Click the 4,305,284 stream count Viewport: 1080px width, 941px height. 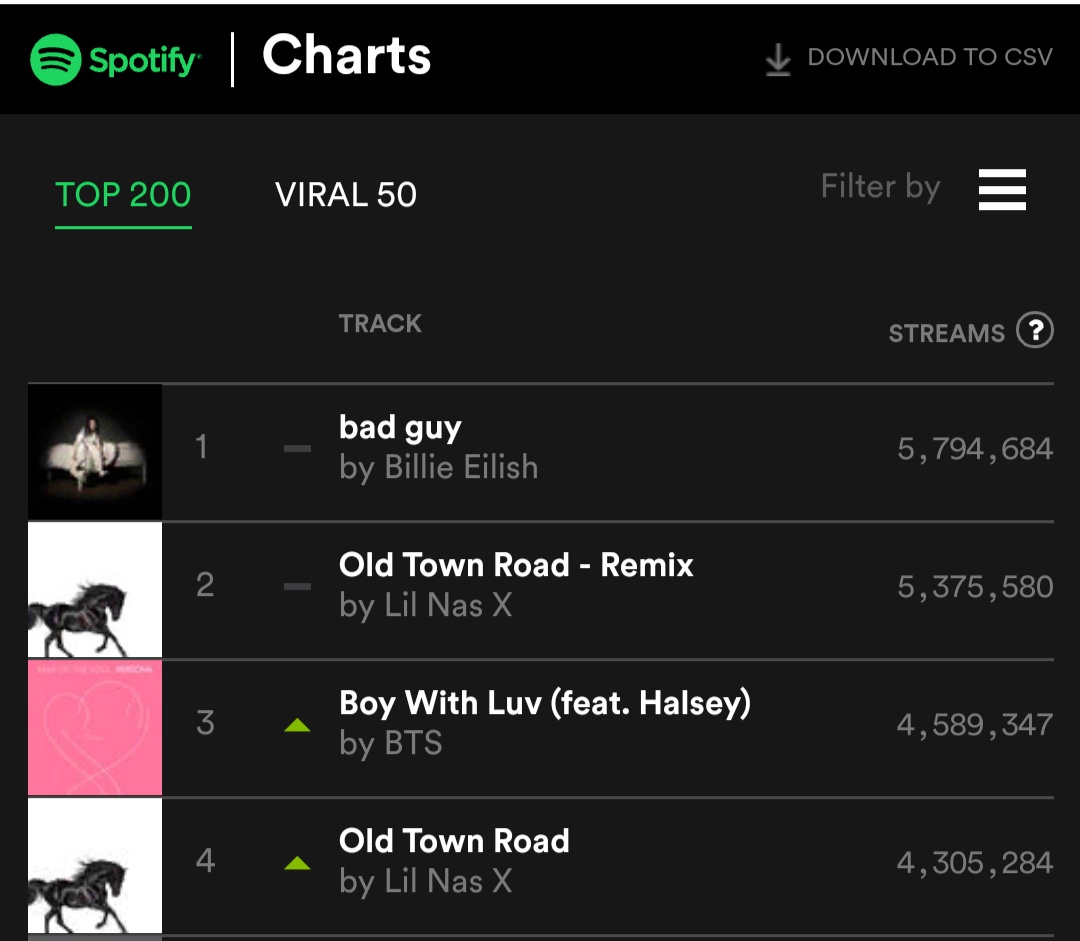tap(975, 862)
